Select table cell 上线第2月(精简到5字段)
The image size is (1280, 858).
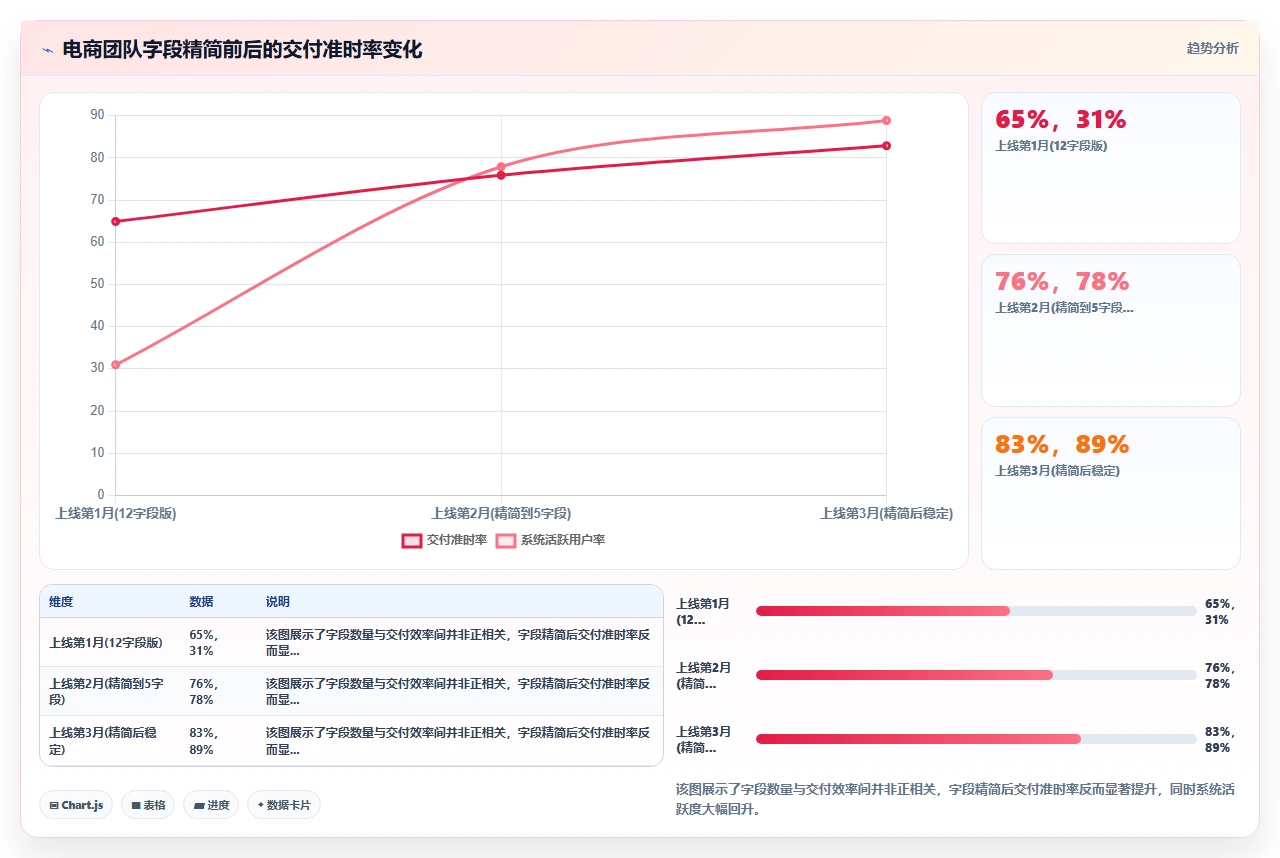tap(109, 692)
